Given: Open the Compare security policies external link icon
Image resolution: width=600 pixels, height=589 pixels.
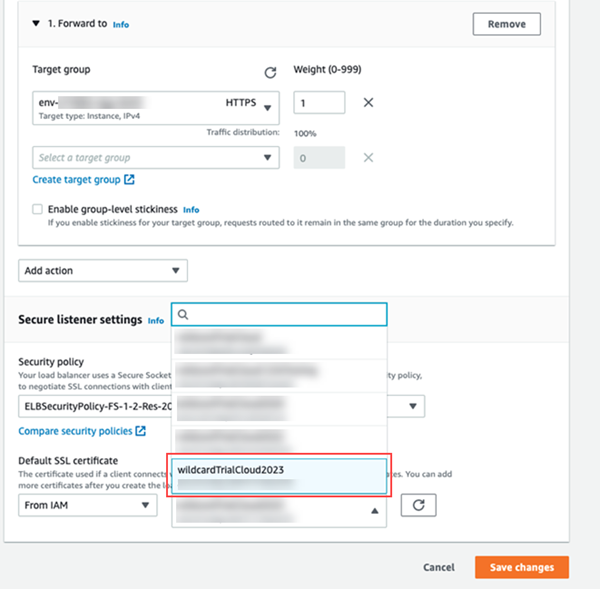Looking at the screenshot, I should (141, 431).
